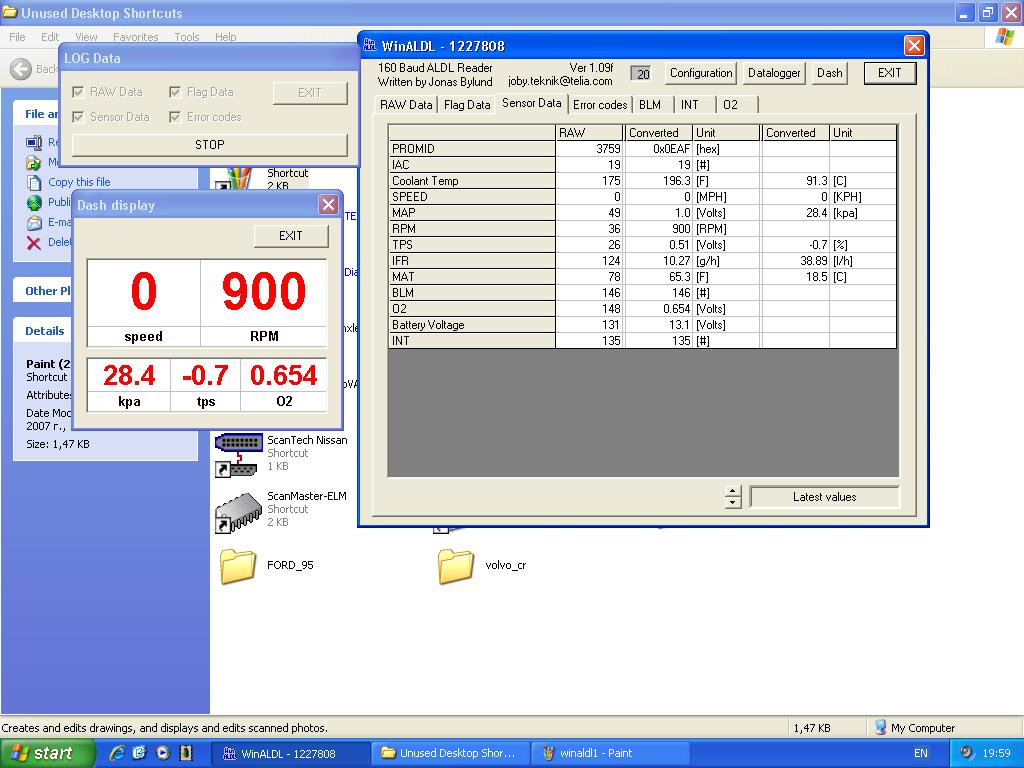Click the move file icon in sidebar

pos(34,162)
